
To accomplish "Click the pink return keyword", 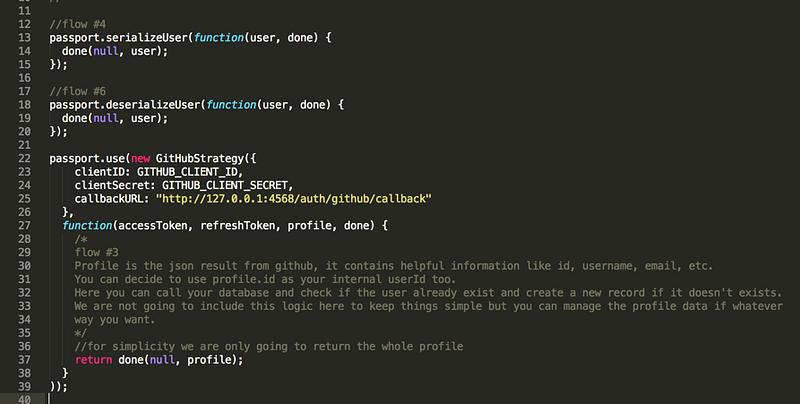I will (x=93, y=360).
